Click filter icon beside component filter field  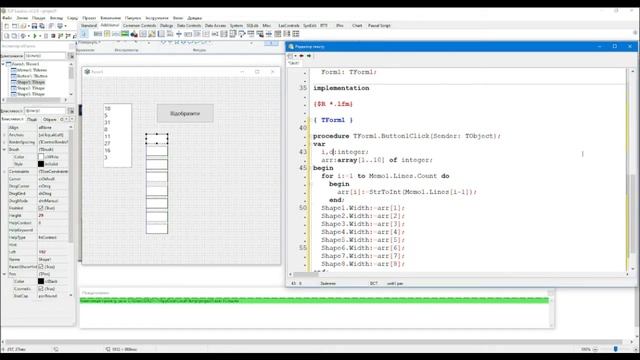tap(71, 56)
